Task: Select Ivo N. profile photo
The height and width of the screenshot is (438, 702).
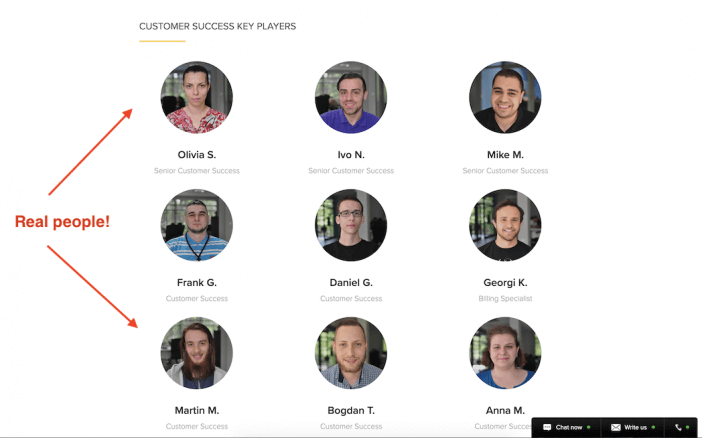Action: pyautogui.click(x=351, y=97)
